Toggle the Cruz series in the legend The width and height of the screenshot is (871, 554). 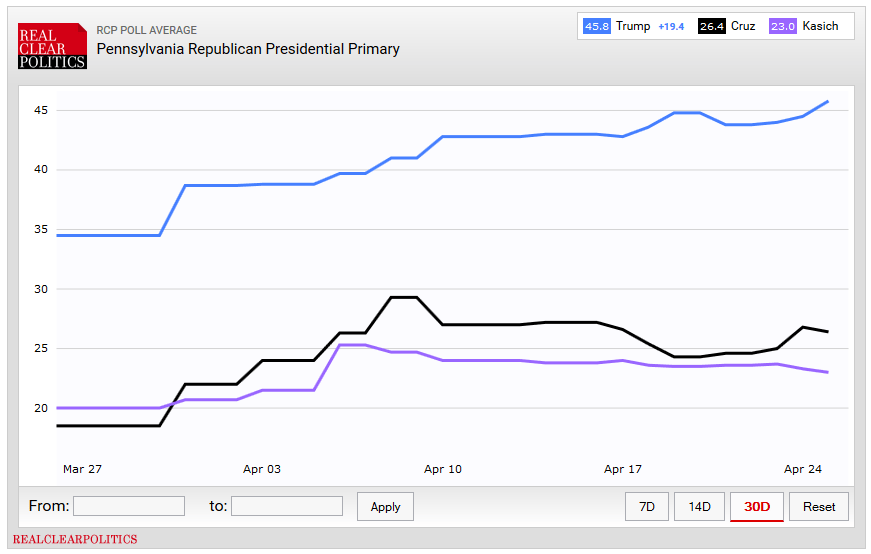[743, 26]
